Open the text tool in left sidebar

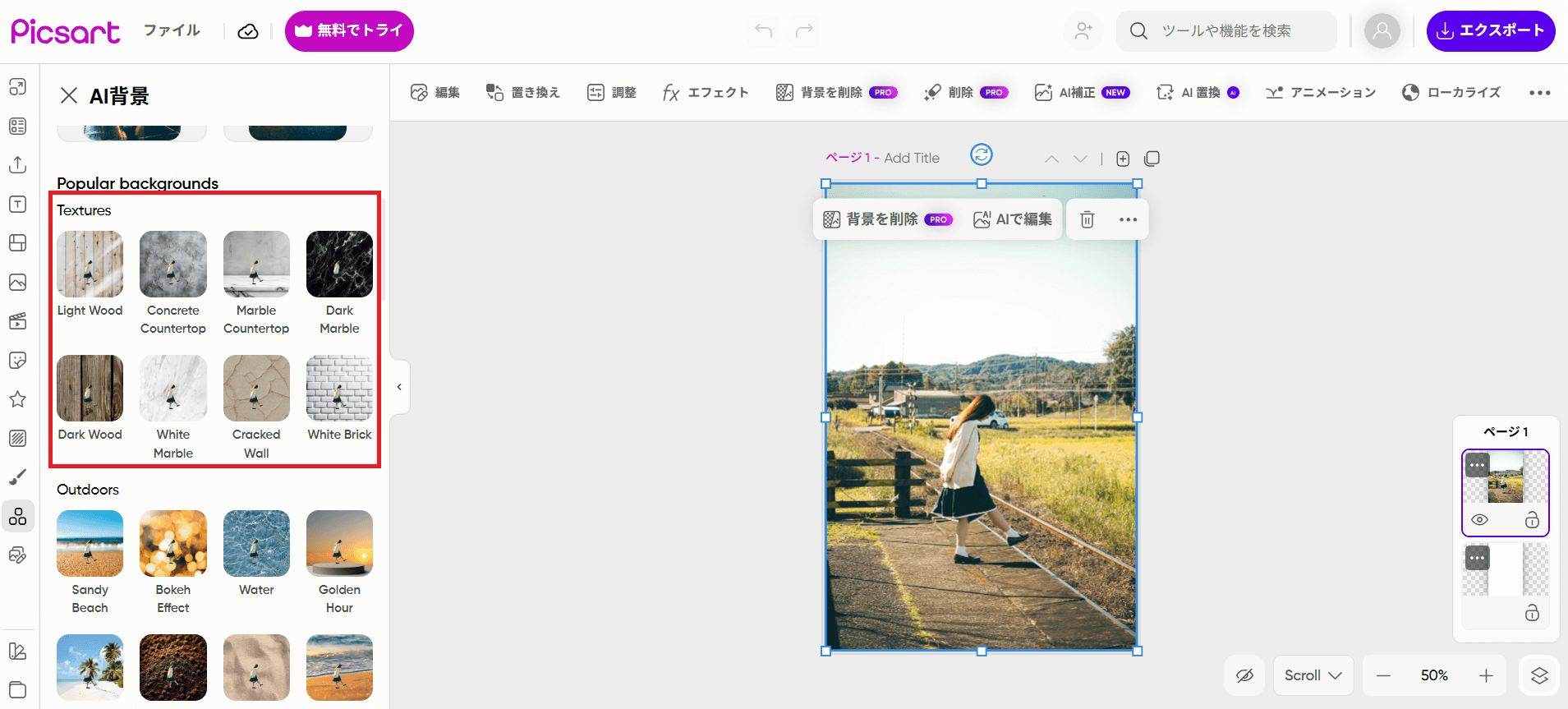pyautogui.click(x=17, y=205)
